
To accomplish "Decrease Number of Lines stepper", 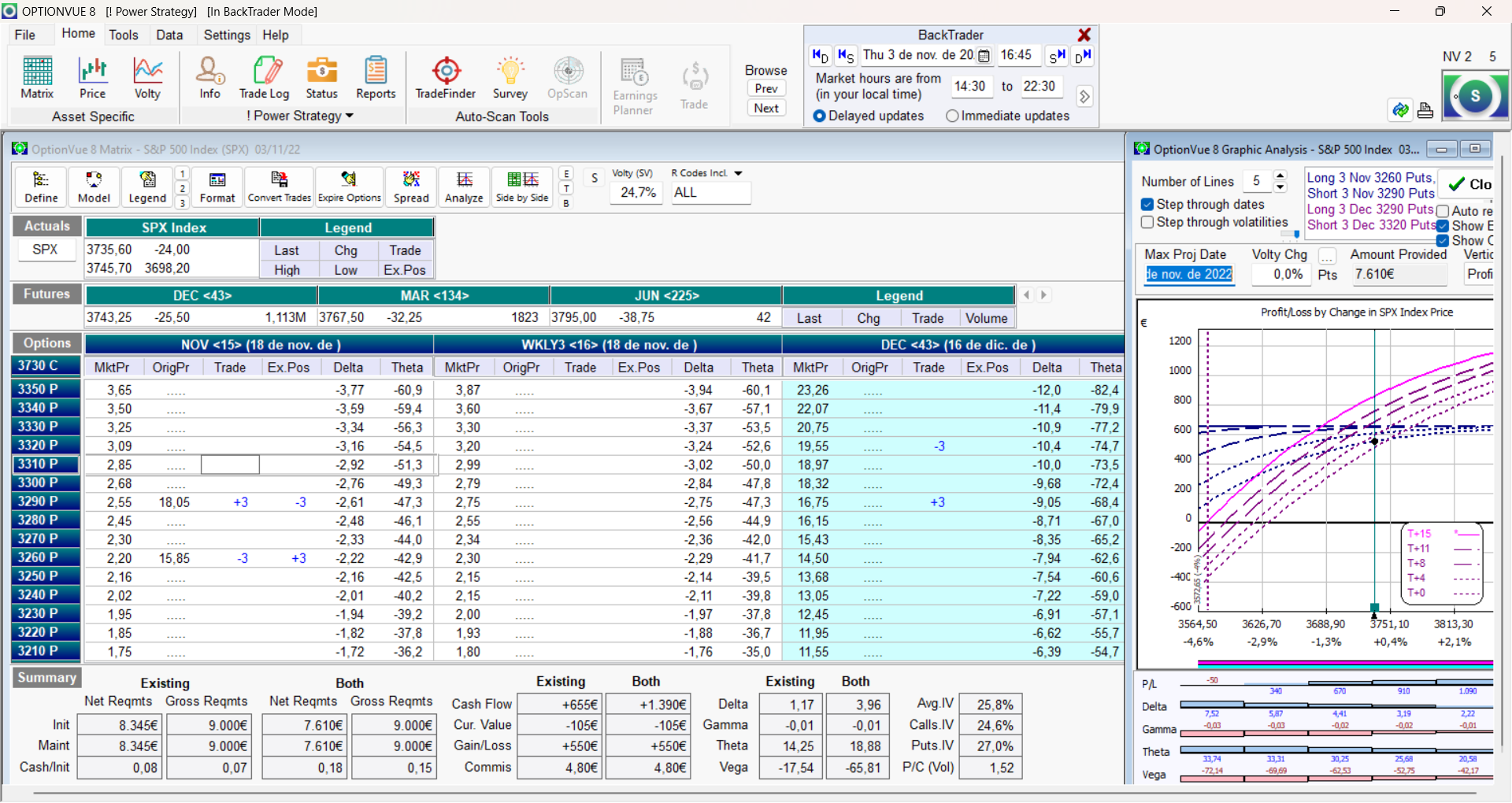I will 1280,187.
